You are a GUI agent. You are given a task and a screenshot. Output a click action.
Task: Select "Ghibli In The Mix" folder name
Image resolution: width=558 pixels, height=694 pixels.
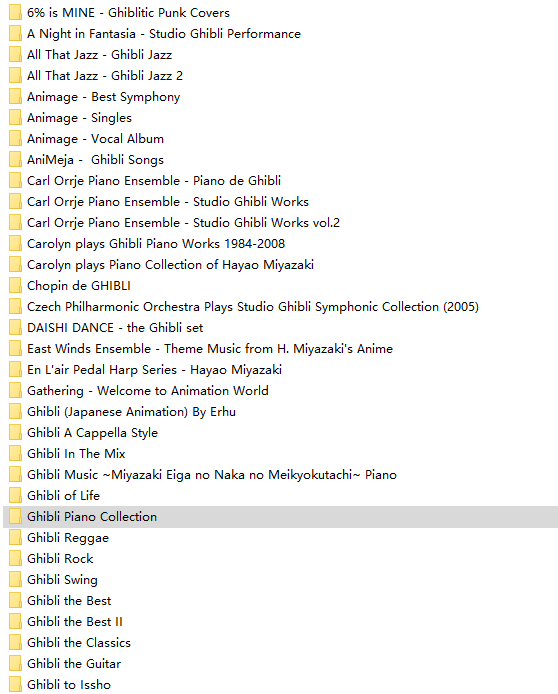[76, 454]
